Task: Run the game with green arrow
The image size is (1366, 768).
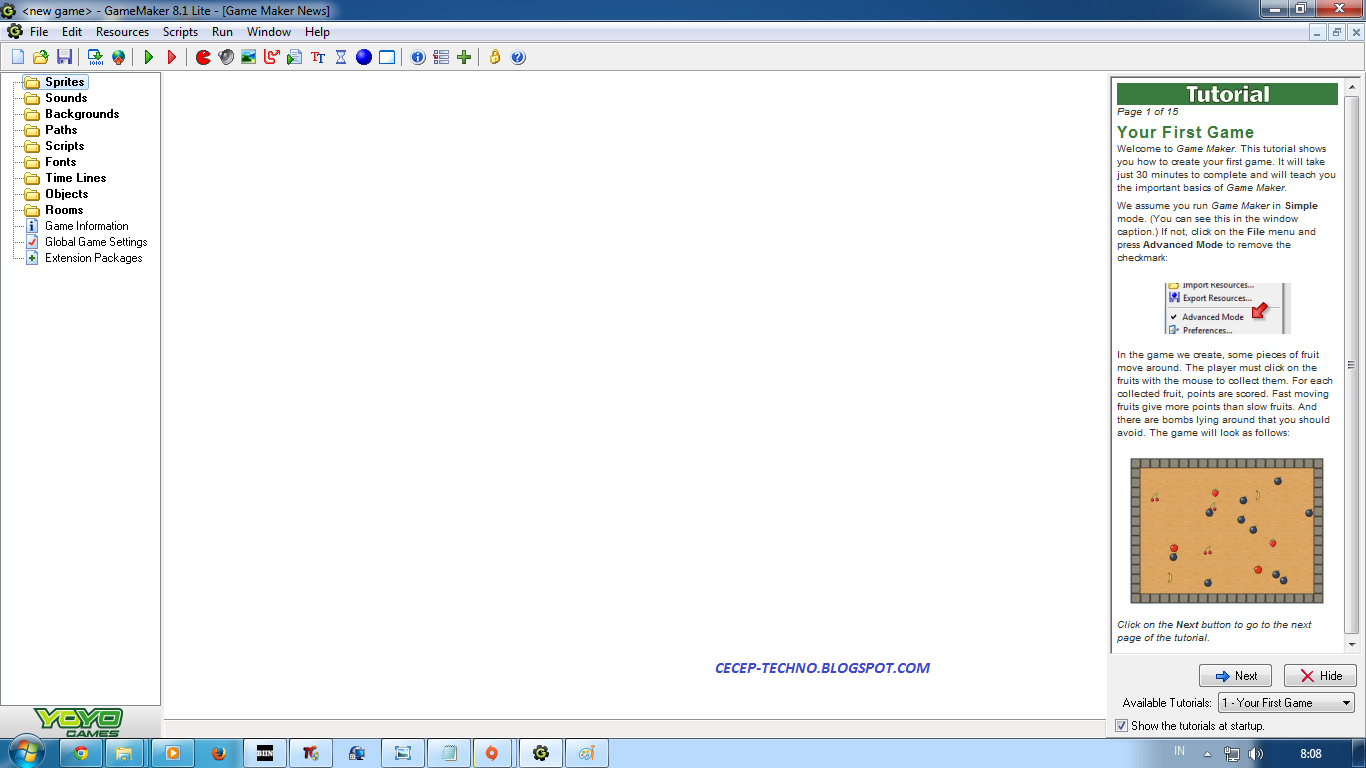Action: click(149, 57)
